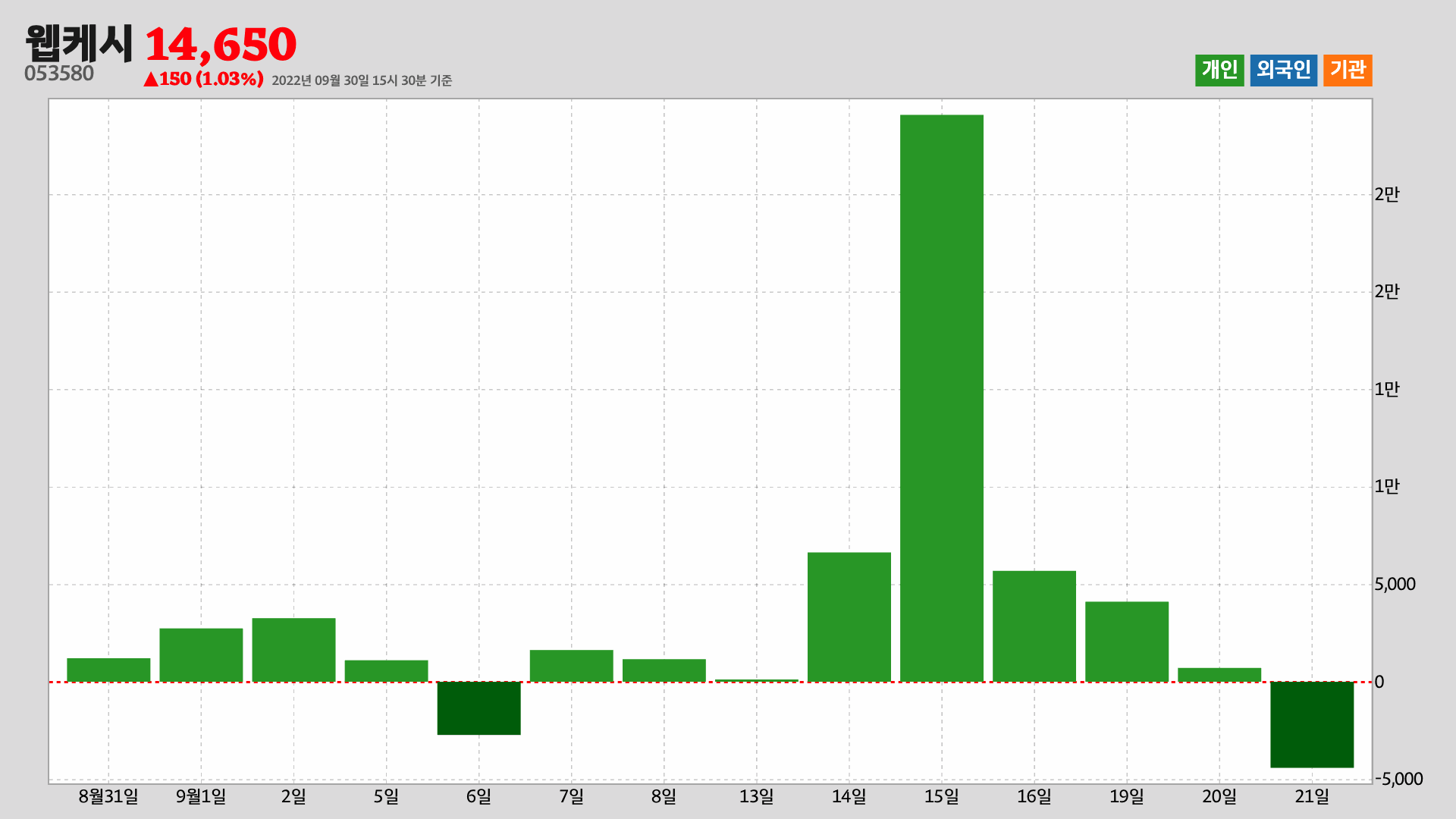This screenshot has width=1456, height=819.
Task: Select the 외국인 legend label
Action: click(x=1283, y=71)
